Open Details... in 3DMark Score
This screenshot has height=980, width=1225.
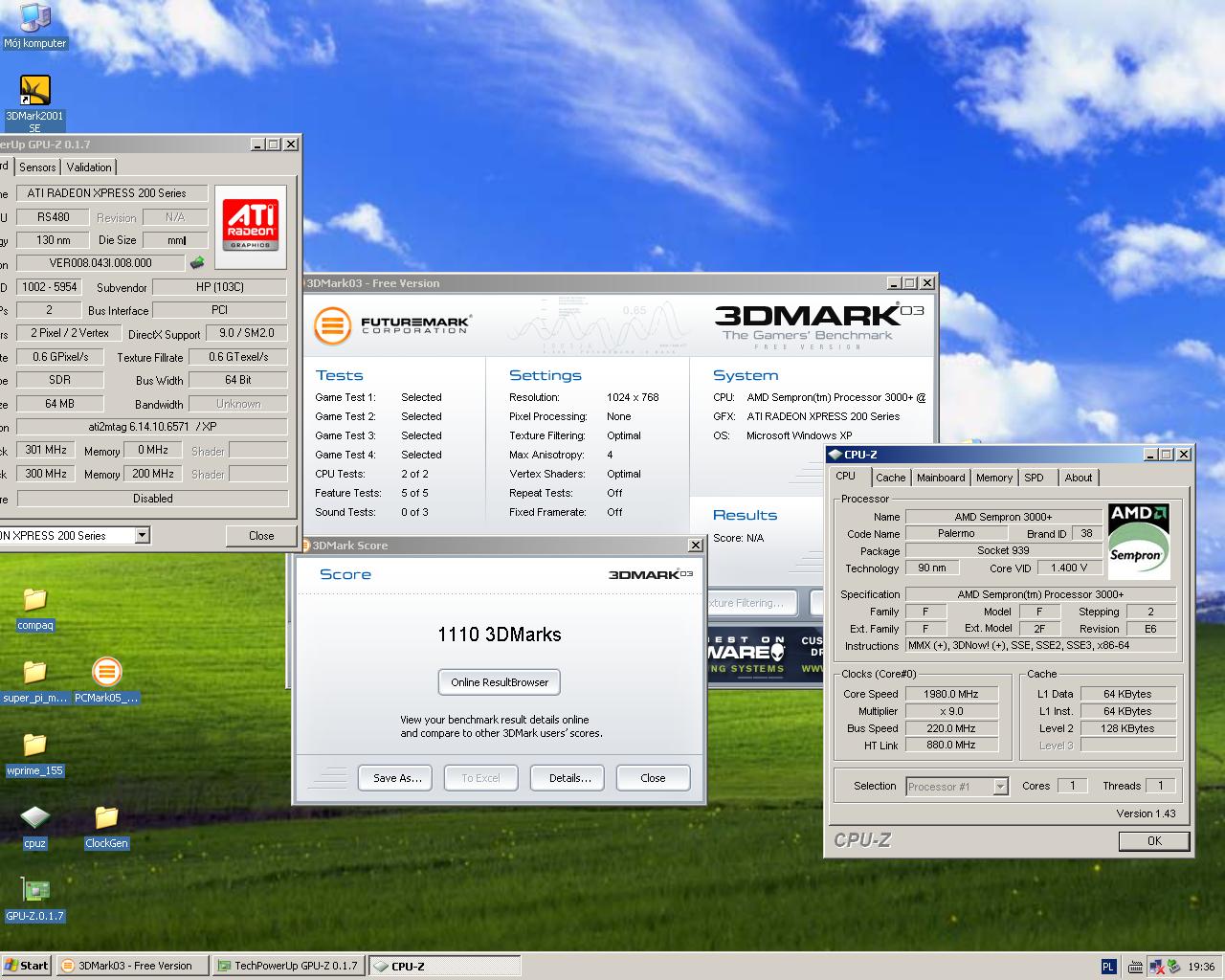point(569,778)
